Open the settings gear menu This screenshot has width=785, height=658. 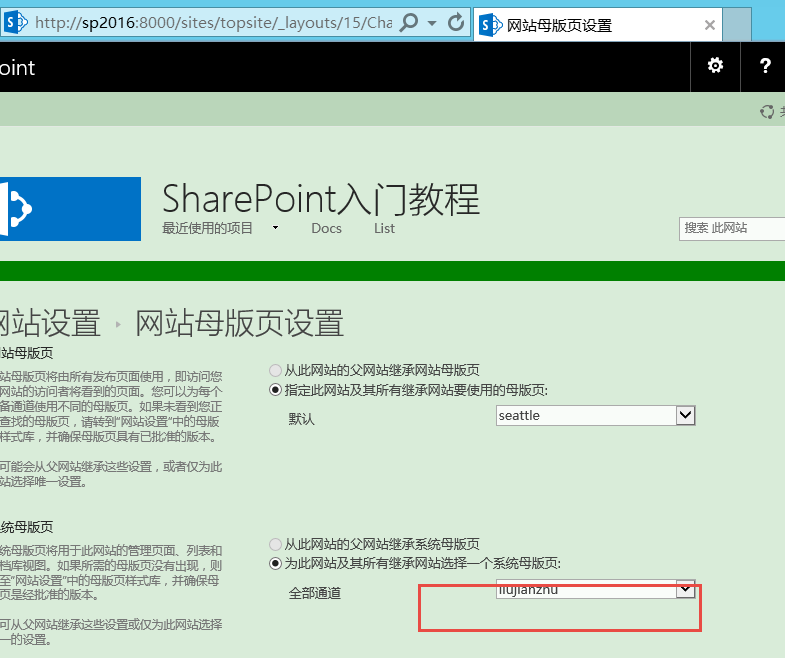point(715,66)
